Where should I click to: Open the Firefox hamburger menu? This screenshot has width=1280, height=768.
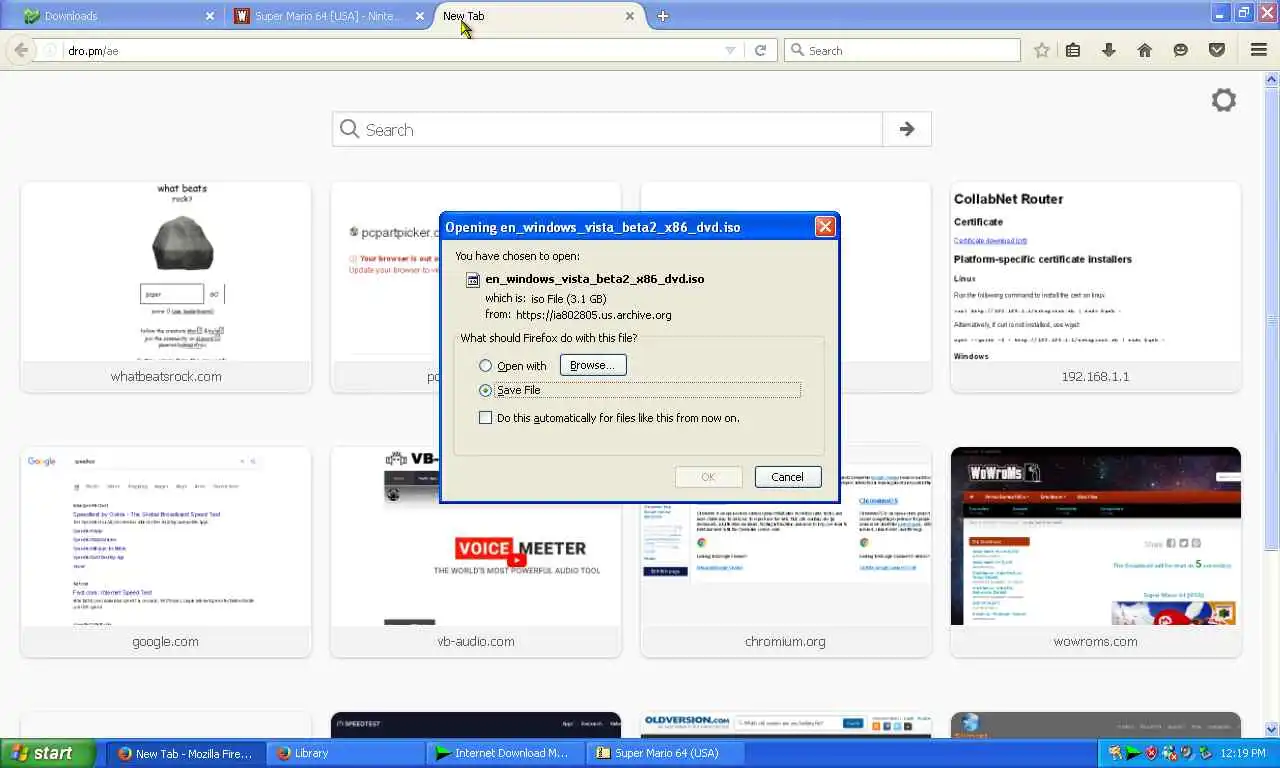(x=1259, y=50)
